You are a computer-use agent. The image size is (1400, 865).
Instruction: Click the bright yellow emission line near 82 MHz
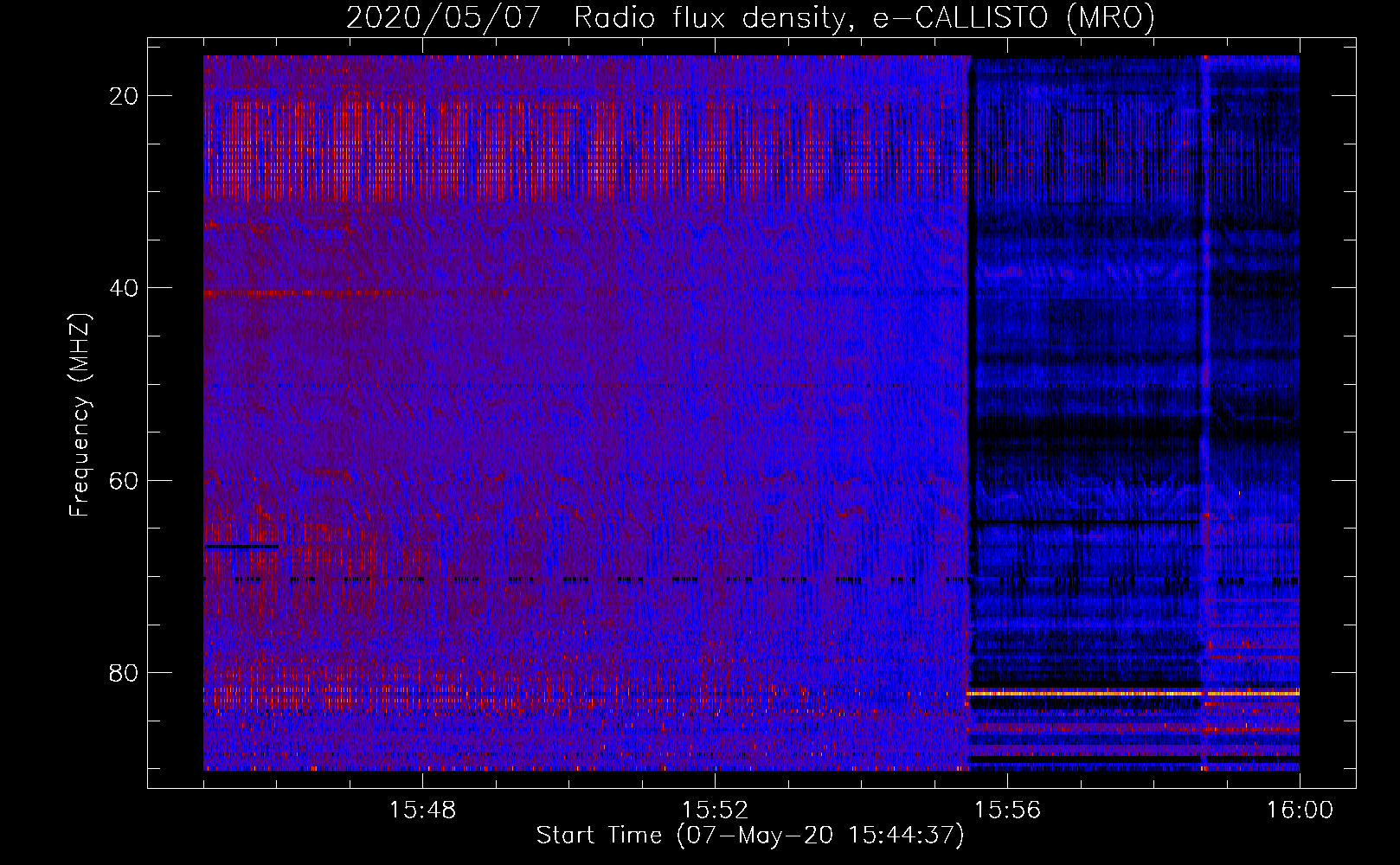point(1133,693)
